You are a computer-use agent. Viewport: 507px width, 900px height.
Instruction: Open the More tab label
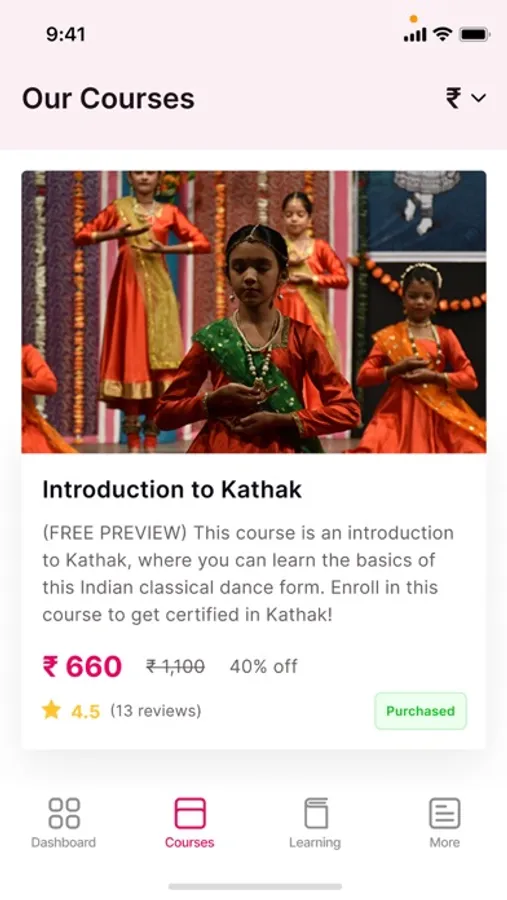pyautogui.click(x=444, y=842)
